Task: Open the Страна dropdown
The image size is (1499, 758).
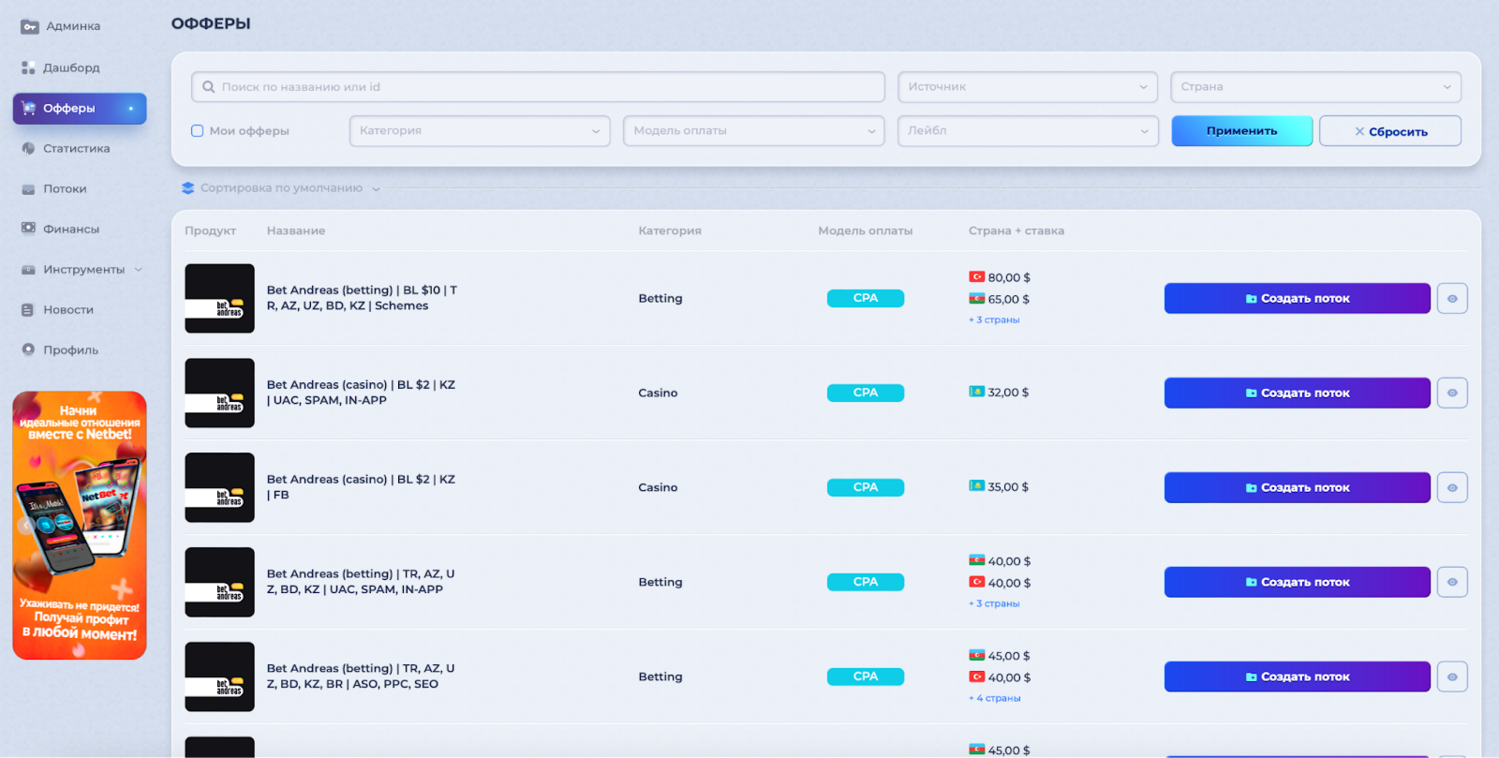Action: tap(1315, 87)
